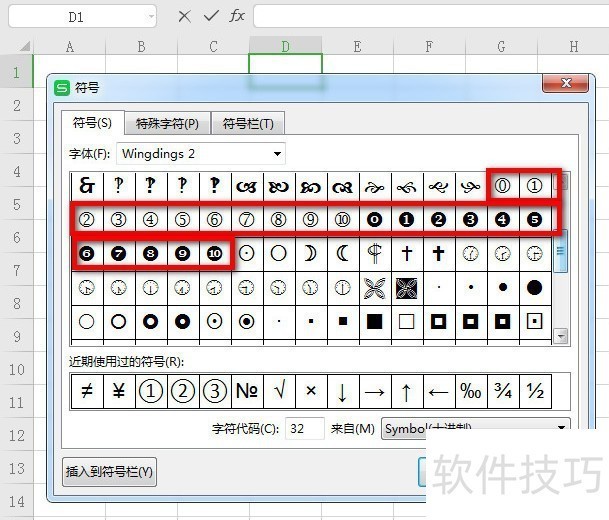Switch to 符号栏(T) tab

(x=248, y=124)
